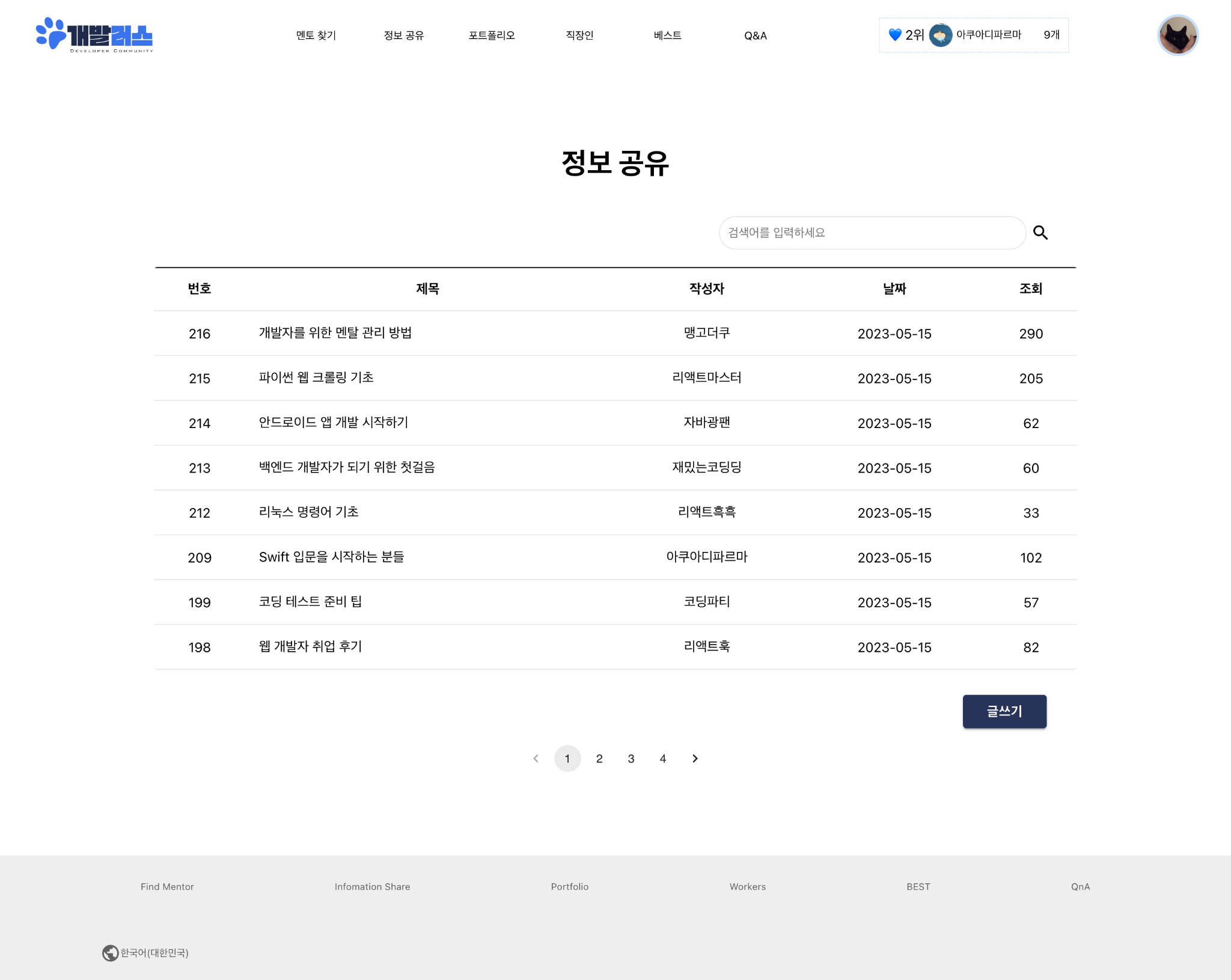Image resolution: width=1231 pixels, height=980 pixels.
Task: Click the previous page left chevron
Action: click(536, 759)
